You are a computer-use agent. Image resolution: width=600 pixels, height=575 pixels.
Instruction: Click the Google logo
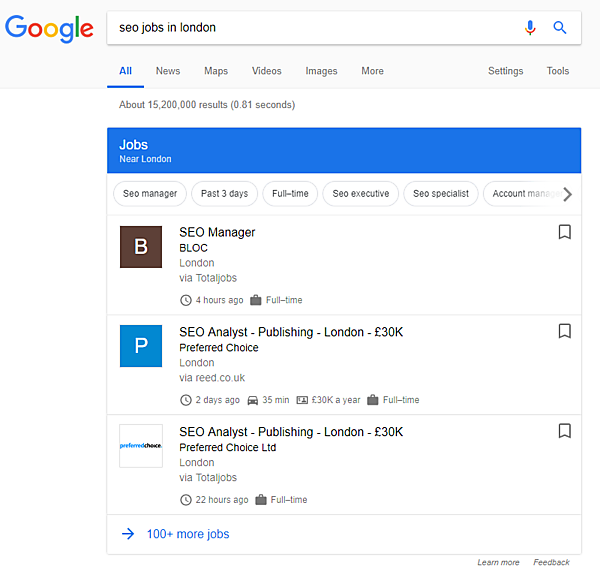49,29
